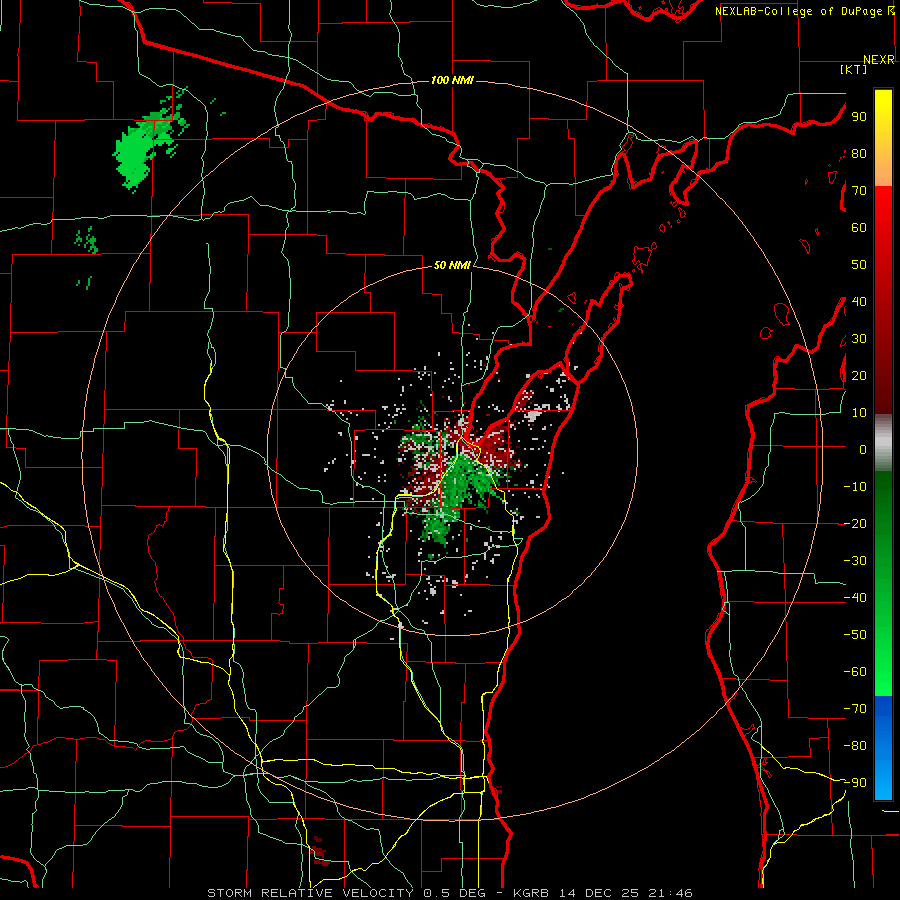Image resolution: width=900 pixels, height=900 pixels.
Task: Select the 50 value on velocity scale
Action: pyautogui.click(x=859, y=265)
